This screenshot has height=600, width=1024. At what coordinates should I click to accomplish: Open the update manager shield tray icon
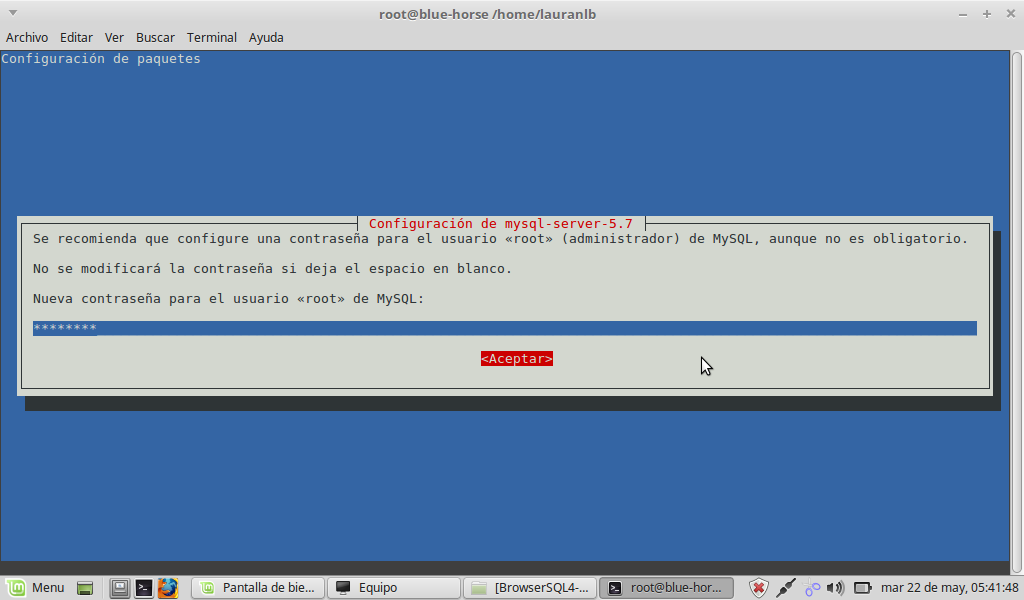(x=759, y=588)
